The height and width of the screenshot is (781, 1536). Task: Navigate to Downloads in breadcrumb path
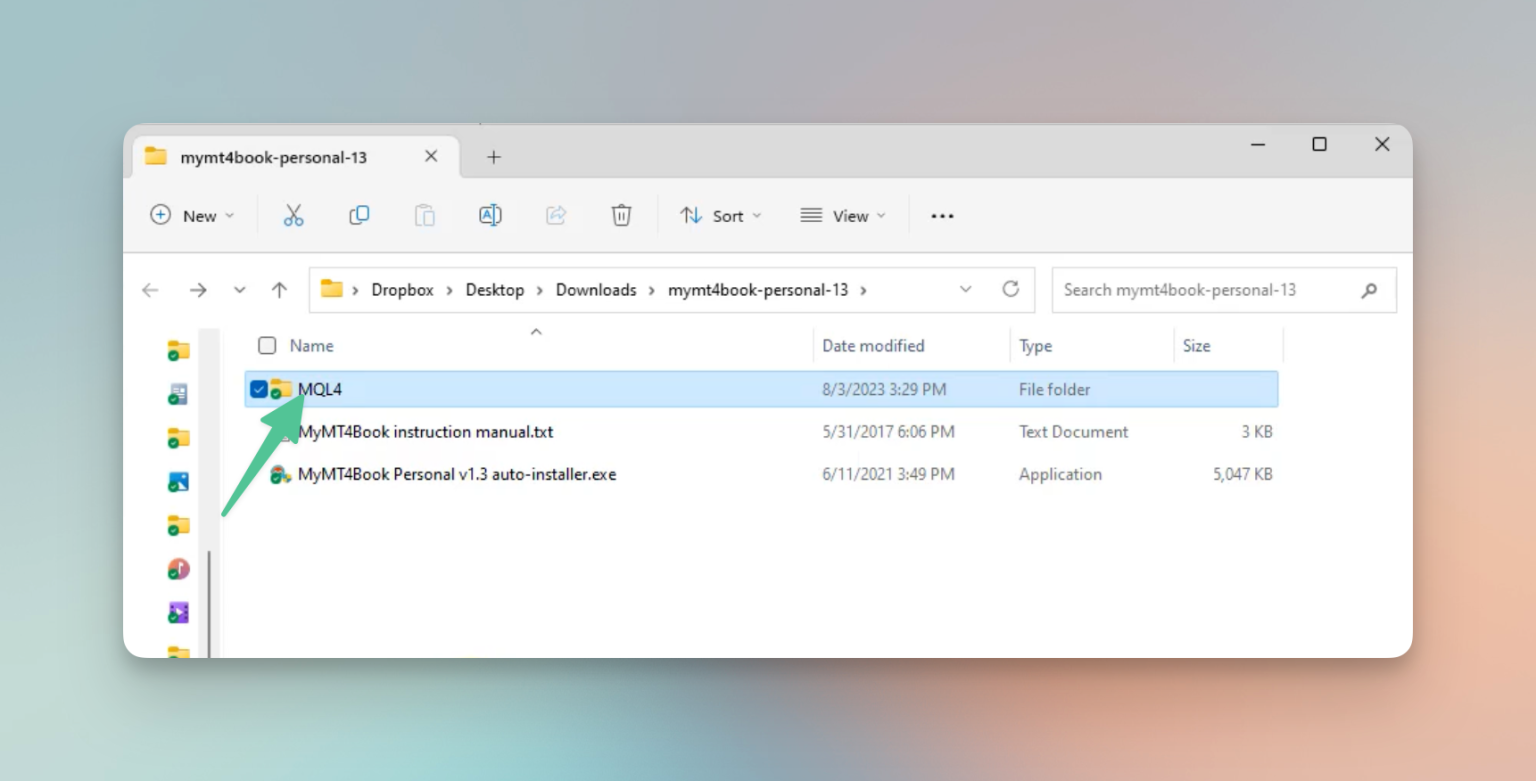596,290
